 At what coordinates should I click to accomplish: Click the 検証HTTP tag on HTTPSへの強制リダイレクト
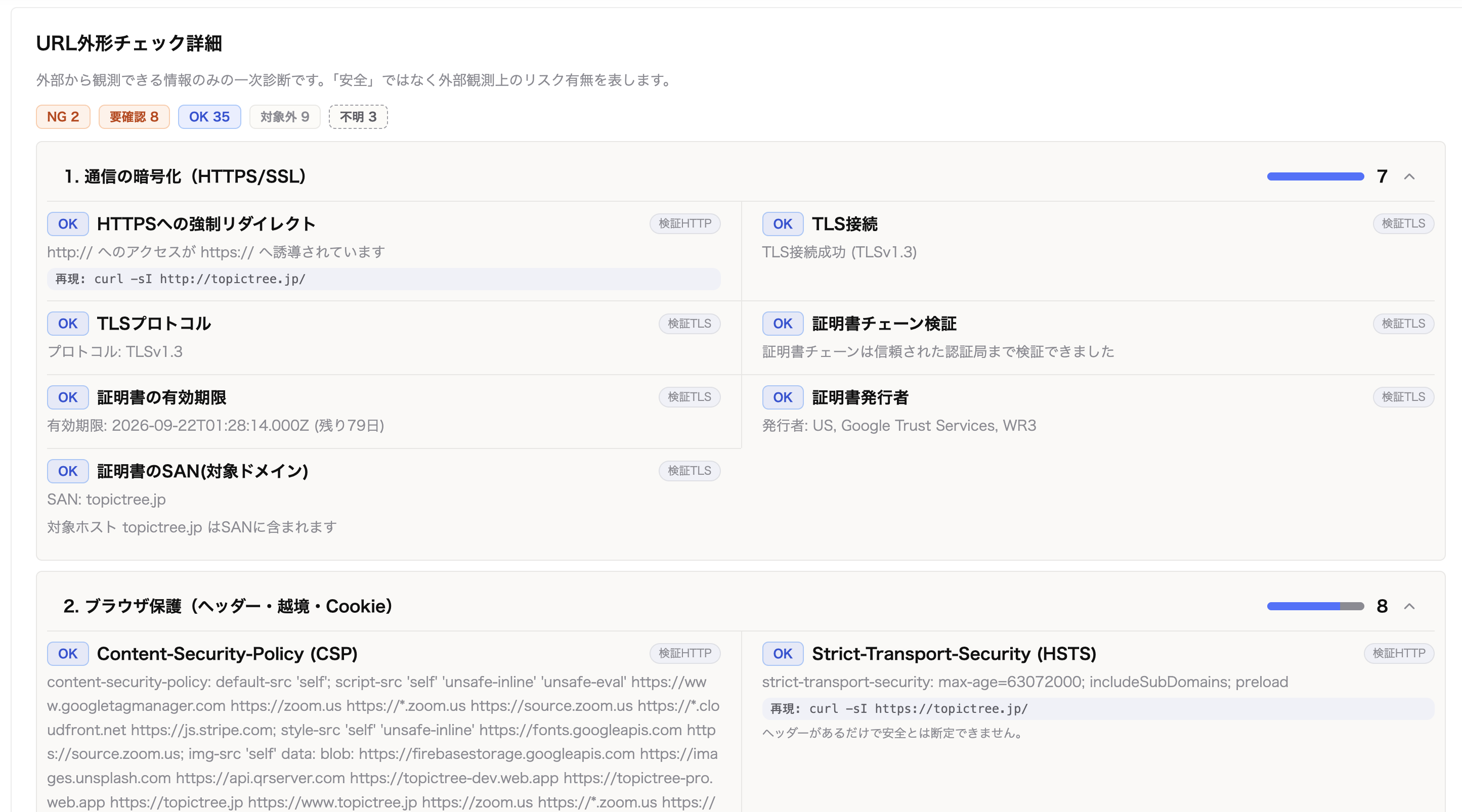tap(685, 224)
